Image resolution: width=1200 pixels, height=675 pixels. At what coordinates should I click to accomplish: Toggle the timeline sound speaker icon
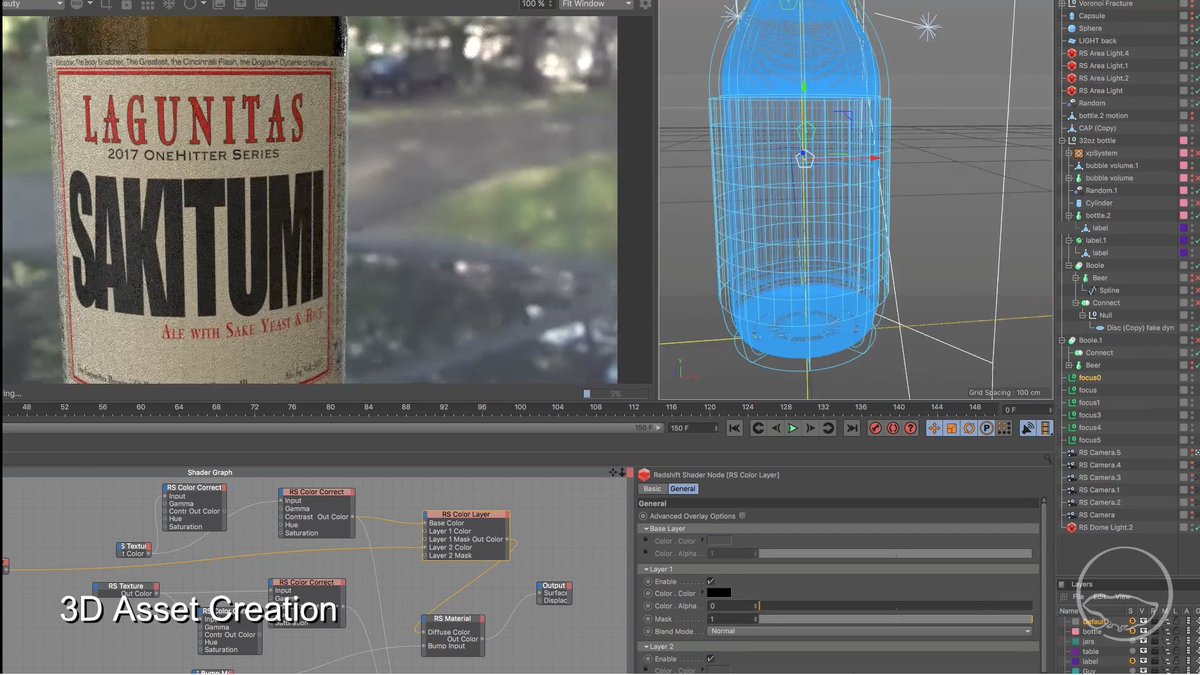pyautogui.click(x=1027, y=428)
